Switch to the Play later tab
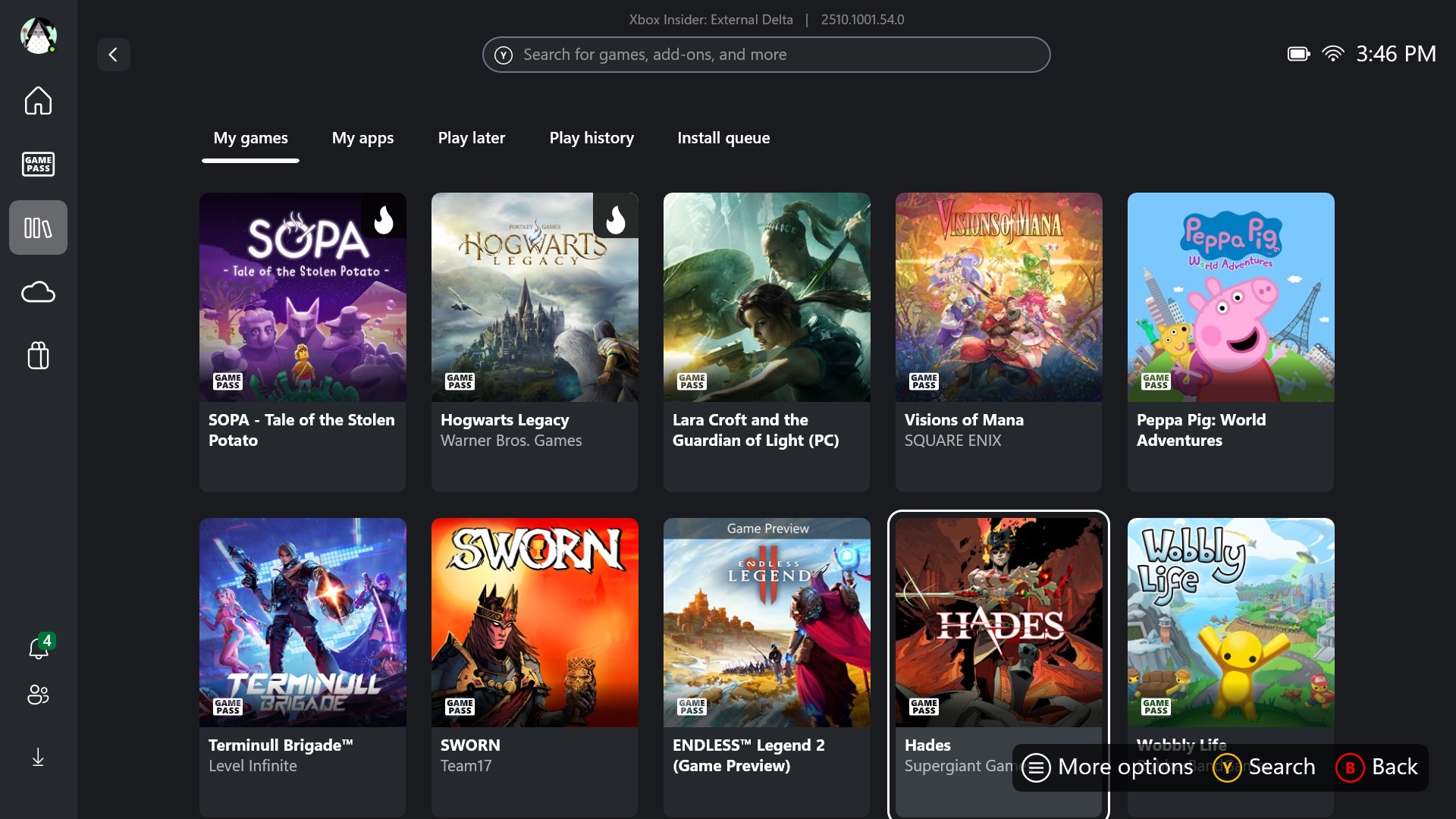This screenshot has height=819, width=1456. (x=471, y=138)
